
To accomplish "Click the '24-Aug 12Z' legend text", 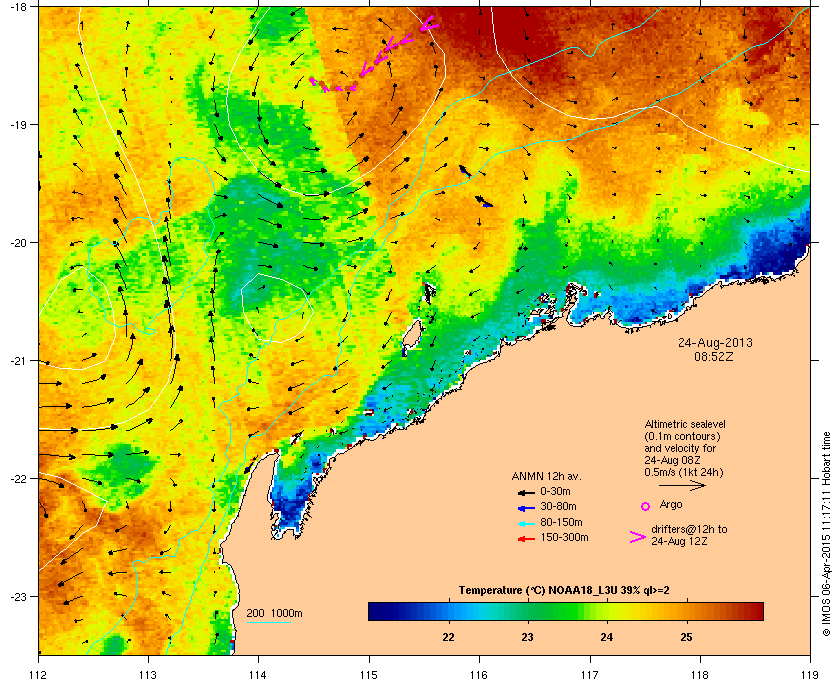I will [x=679, y=542].
